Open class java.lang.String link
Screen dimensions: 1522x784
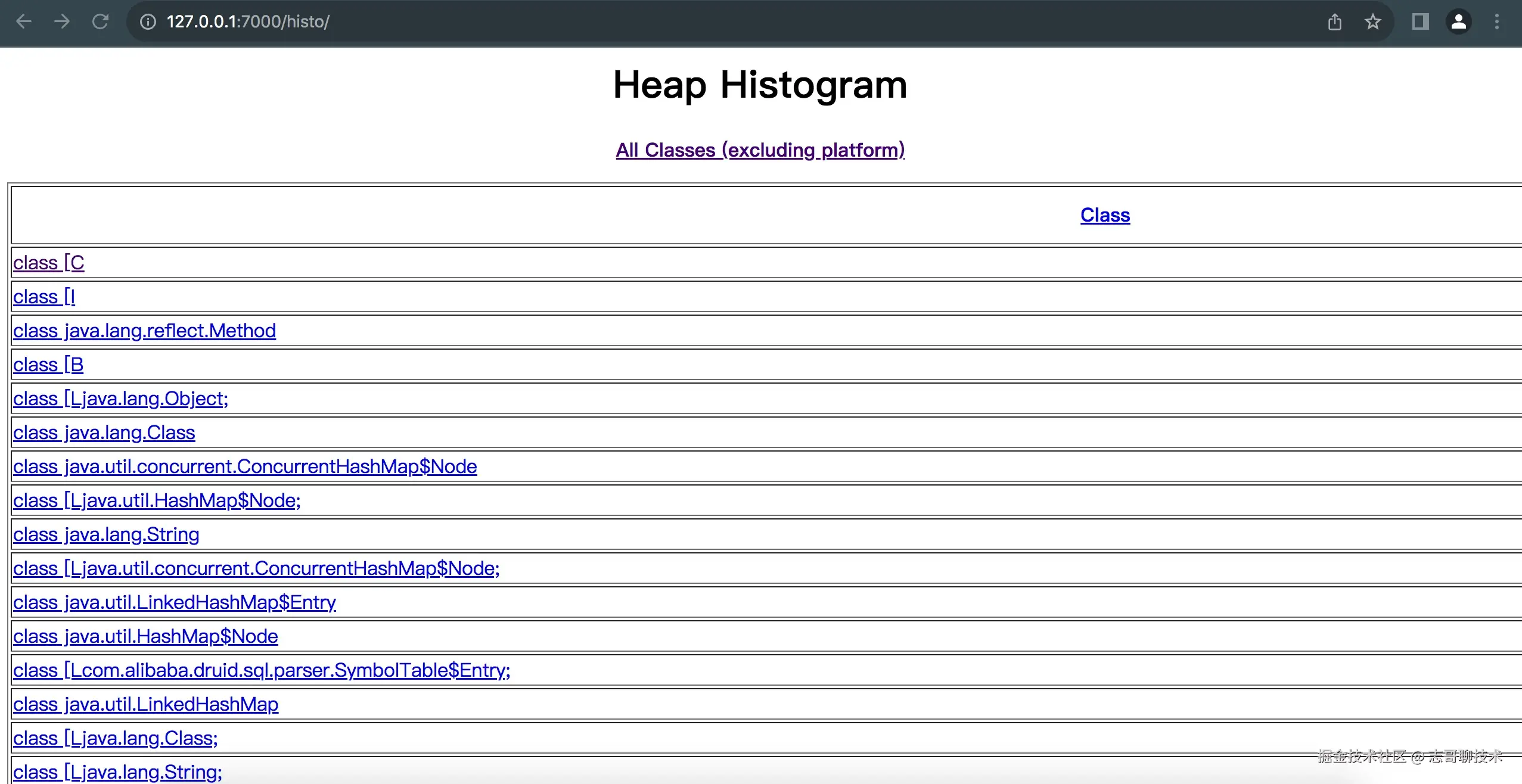pos(106,534)
